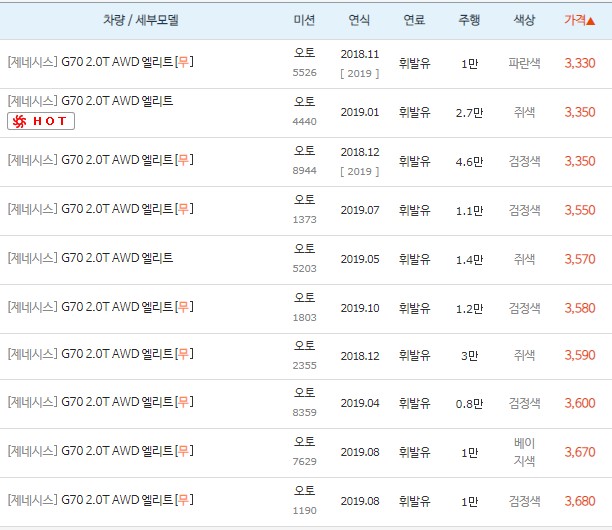
Task: Click plate number 1373
Action: [304, 220]
